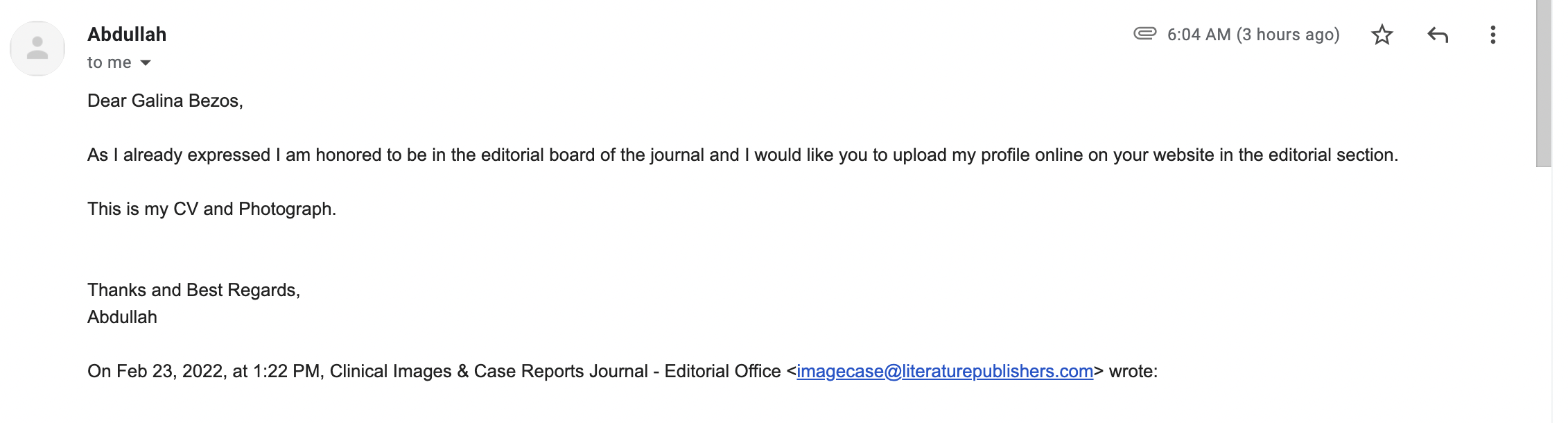Click the vertical scrollbar thumb
1568x423 pixels.
tap(1543, 83)
